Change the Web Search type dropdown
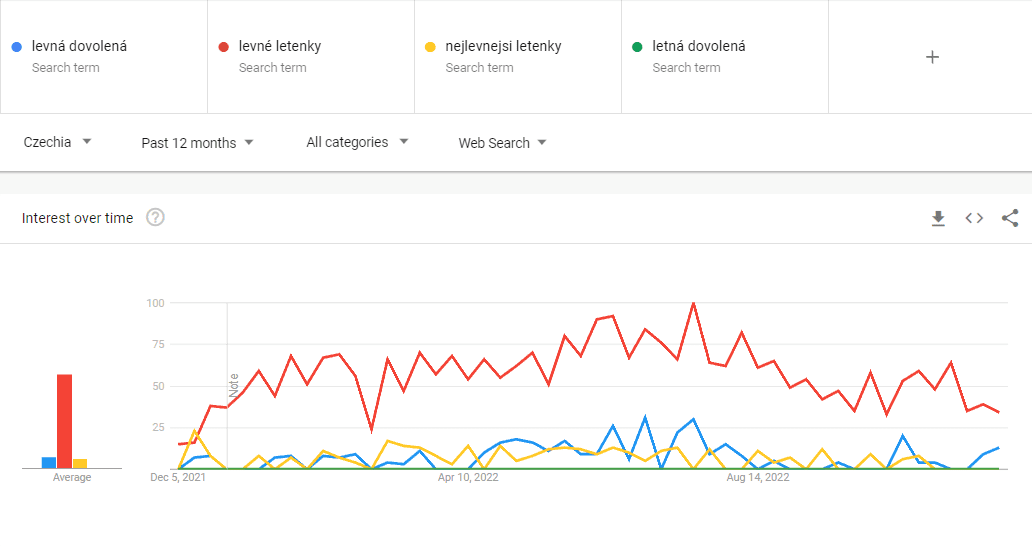 click(x=502, y=143)
